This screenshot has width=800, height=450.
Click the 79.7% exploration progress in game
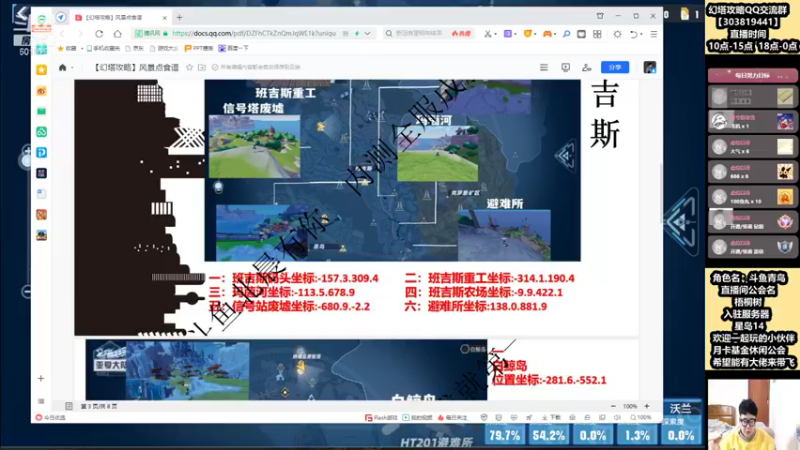[x=504, y=435]
